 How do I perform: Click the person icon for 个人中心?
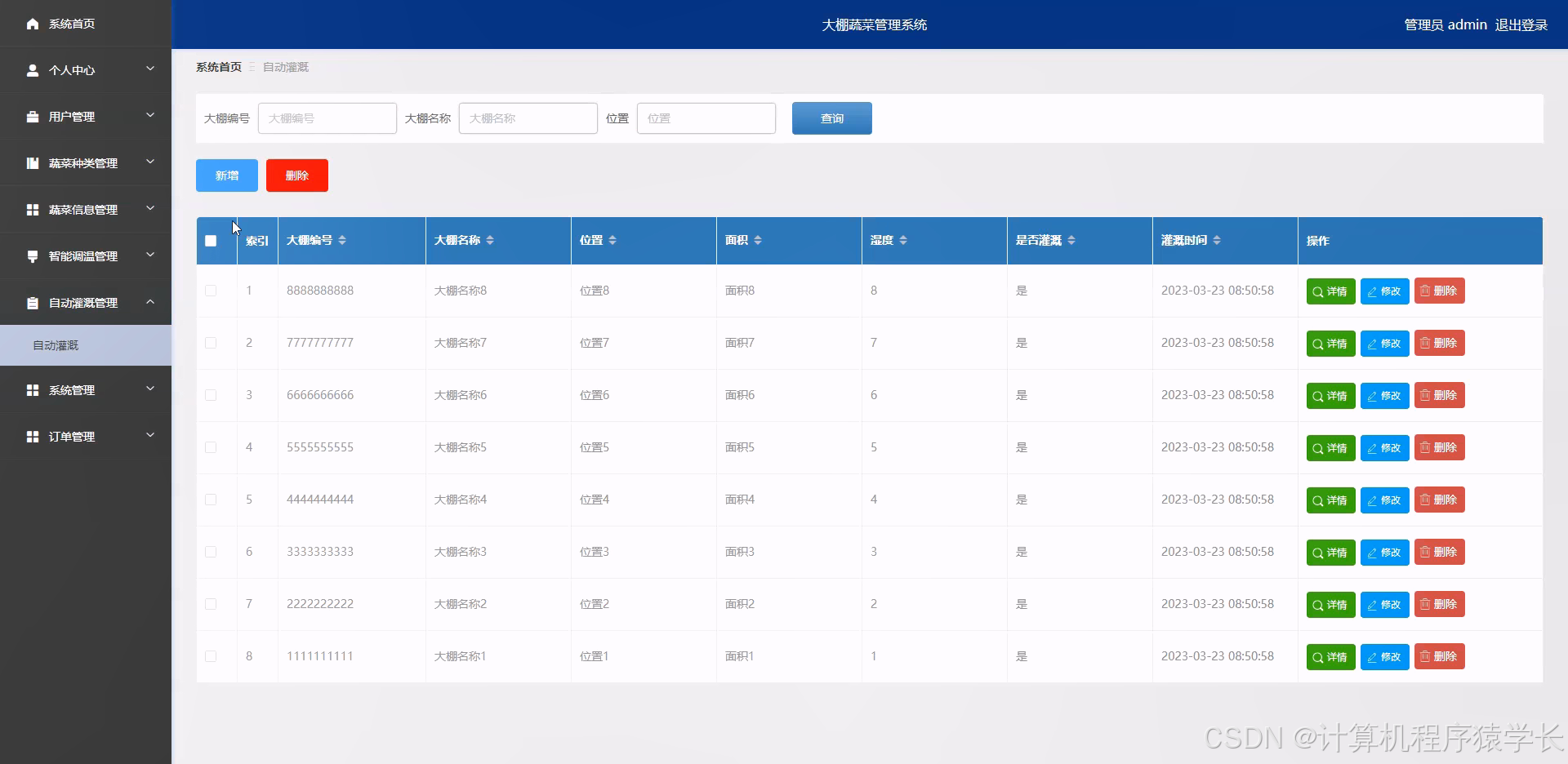(33, 70)
